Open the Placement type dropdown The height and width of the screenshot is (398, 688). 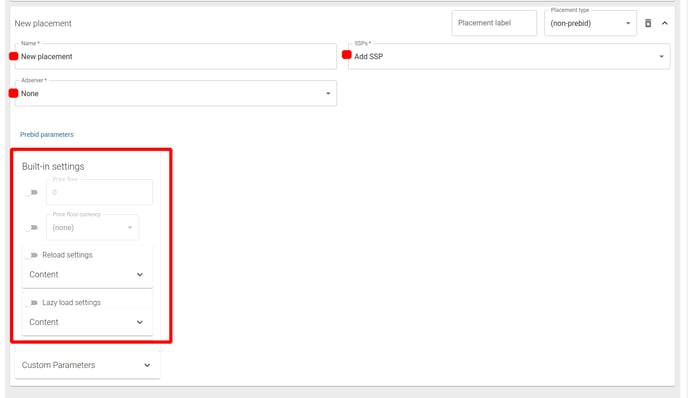point(590,23)
